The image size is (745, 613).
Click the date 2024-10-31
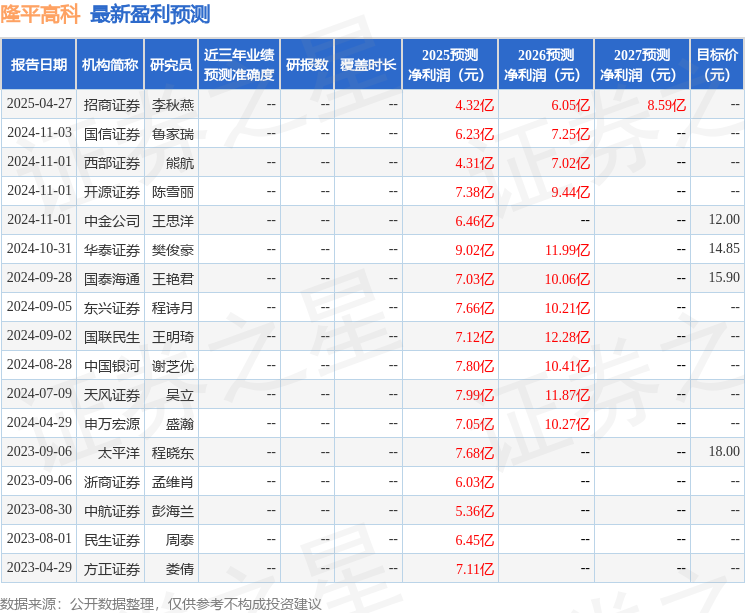click(x=39, y=249)
